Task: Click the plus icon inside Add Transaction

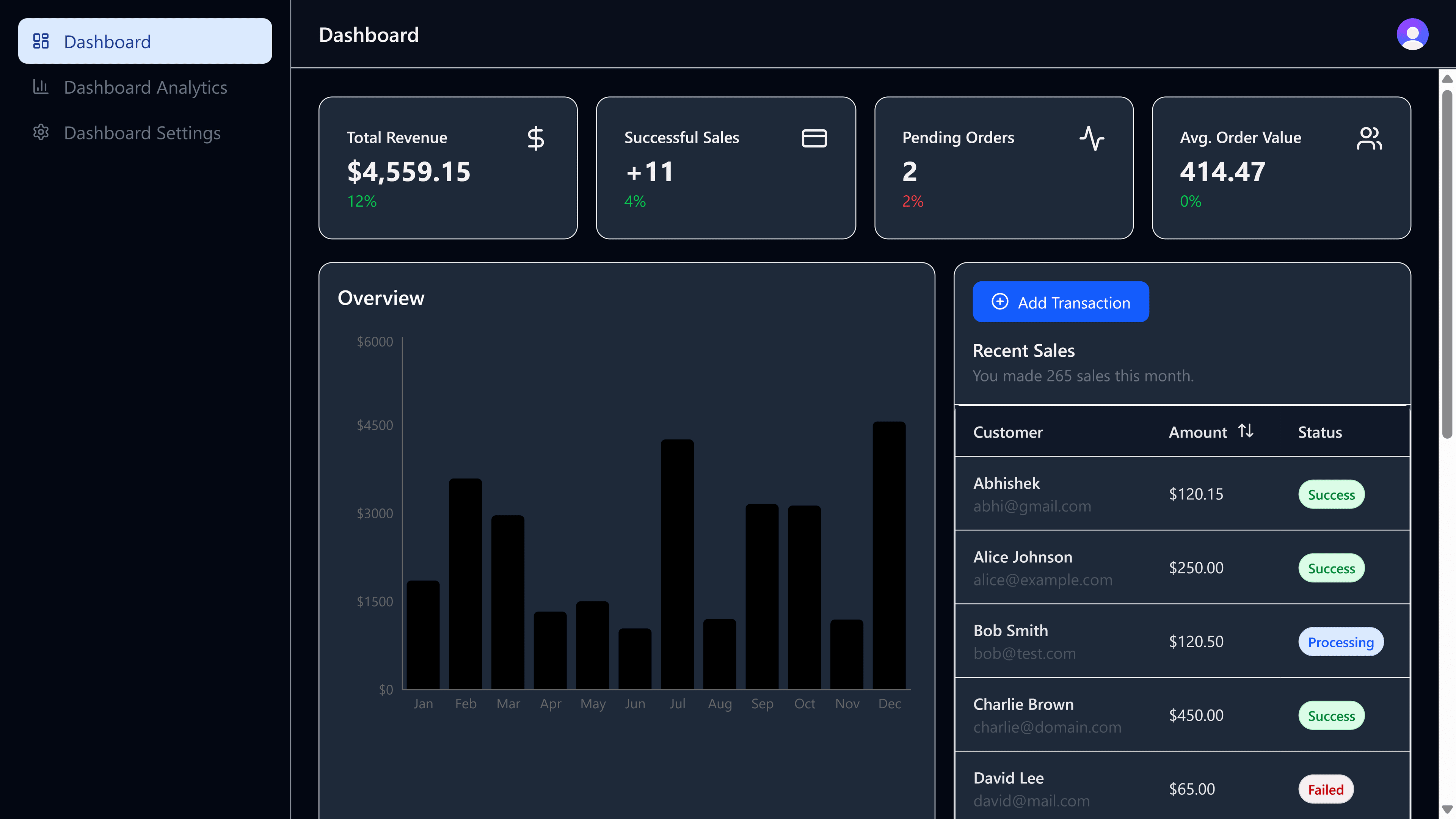Action: [x=1001, y=303]
